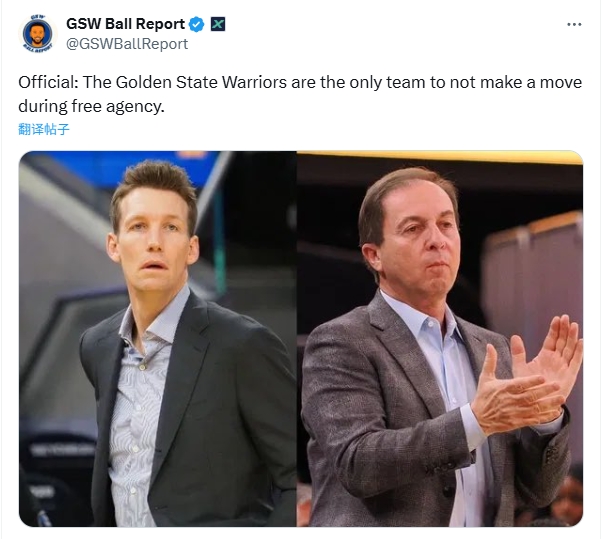This screenshot has width=602, height=539.
Task: Open left photo of man in dark blazer
Action: 157,339
